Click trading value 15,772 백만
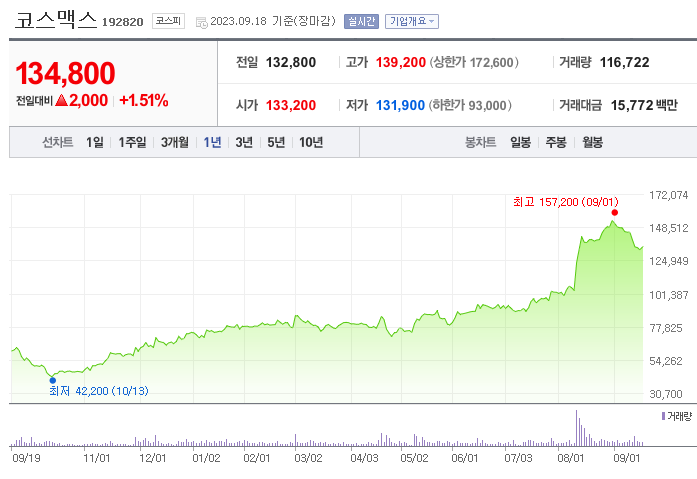The image size is (697, 479). coord(644,105)
